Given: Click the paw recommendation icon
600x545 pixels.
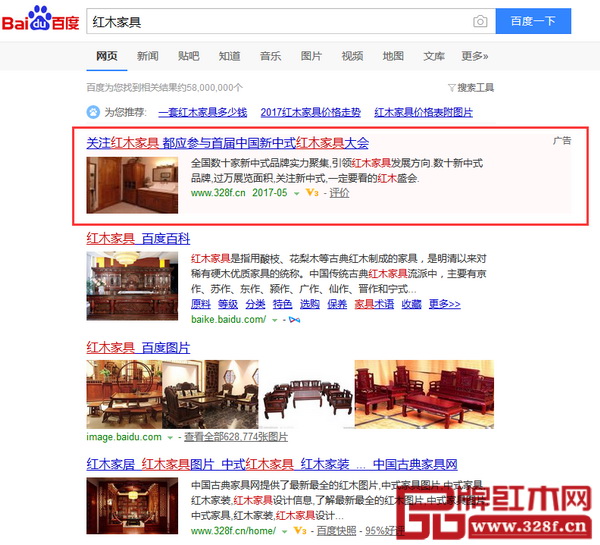Looking at the screenshot, I should (x=93, y=112).
